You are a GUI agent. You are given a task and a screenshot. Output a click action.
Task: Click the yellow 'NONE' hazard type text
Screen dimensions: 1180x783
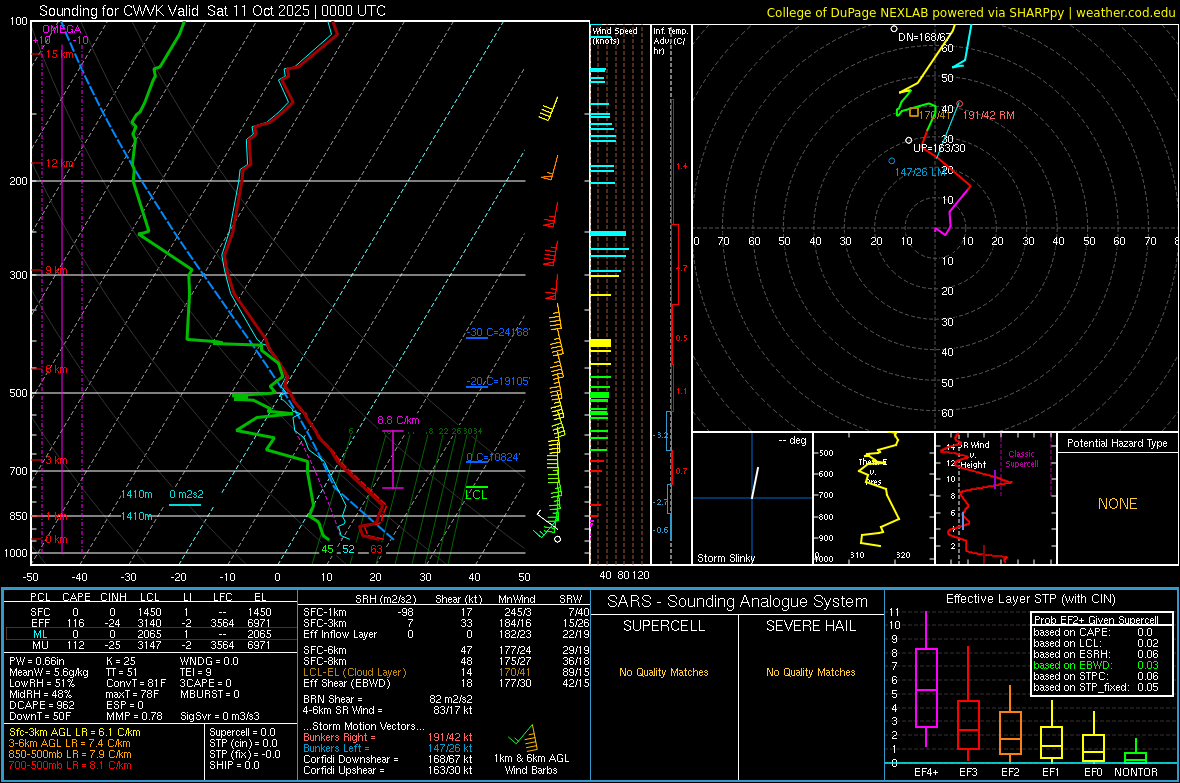tap(1117, 504)
